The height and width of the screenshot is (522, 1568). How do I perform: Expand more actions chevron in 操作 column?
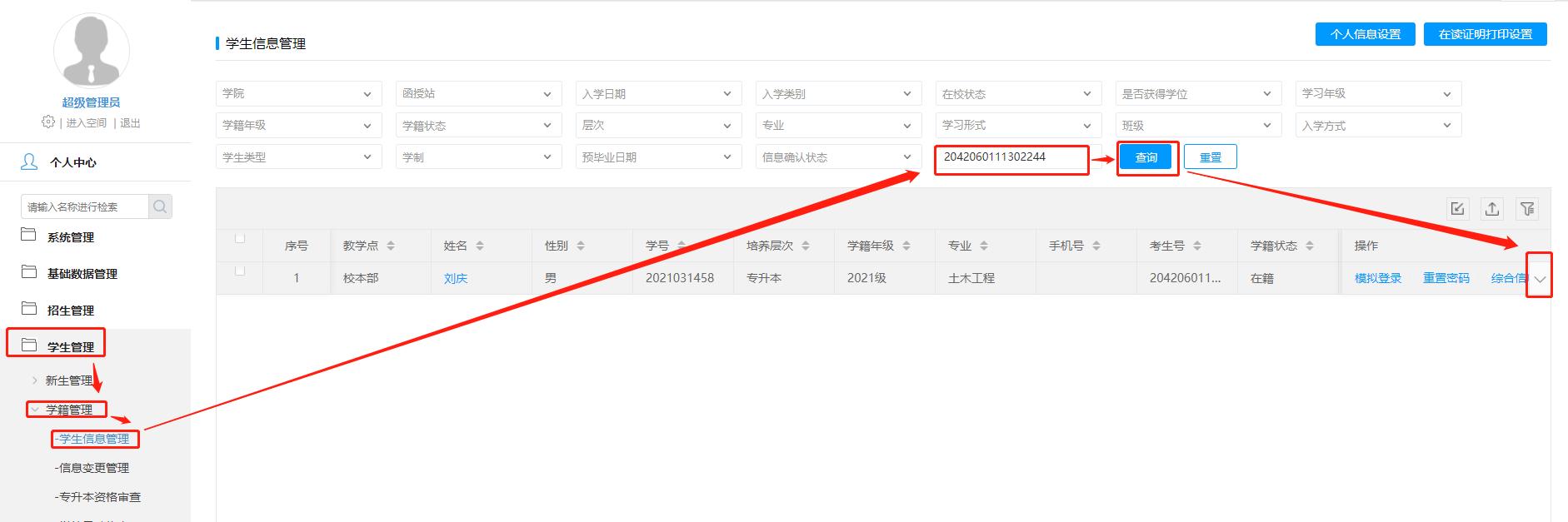click(1540, 280)
